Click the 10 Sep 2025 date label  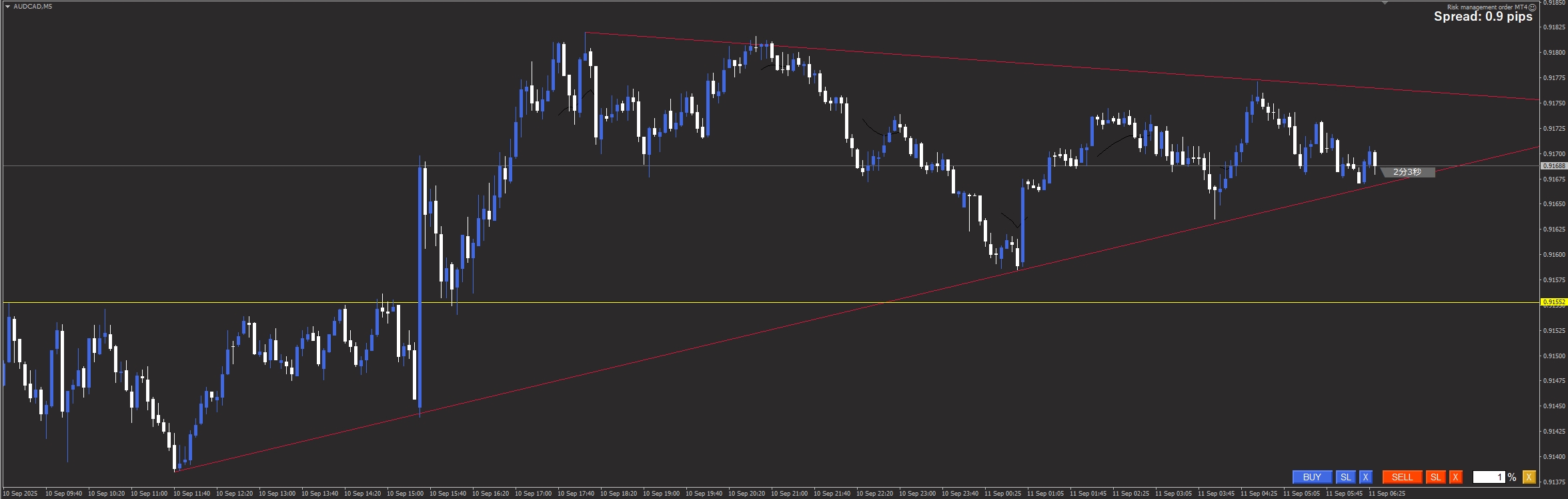click(20, 494)
